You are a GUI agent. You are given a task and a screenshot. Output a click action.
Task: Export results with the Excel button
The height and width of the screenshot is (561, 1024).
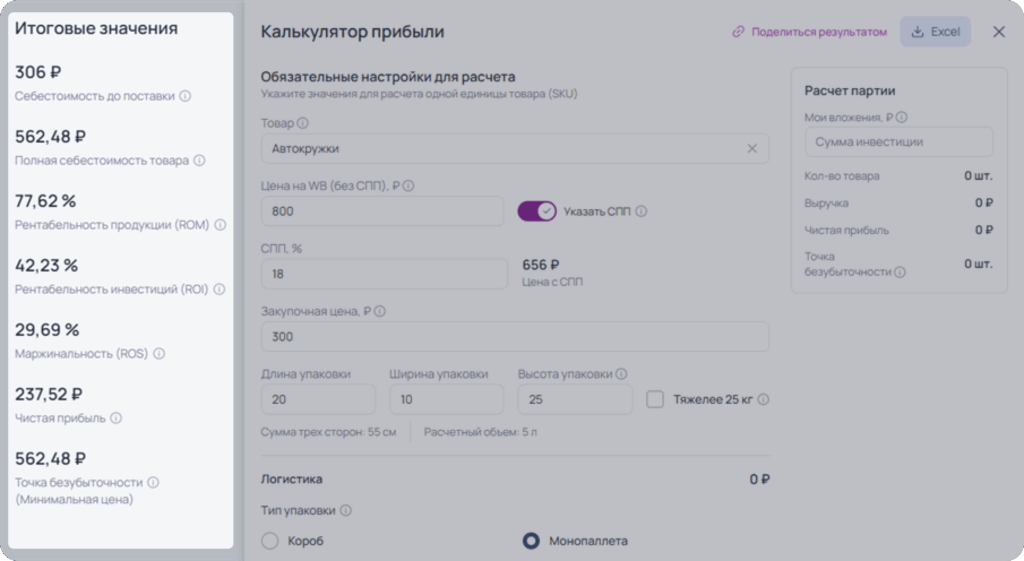pyautogui.click(x=935, y=31)
